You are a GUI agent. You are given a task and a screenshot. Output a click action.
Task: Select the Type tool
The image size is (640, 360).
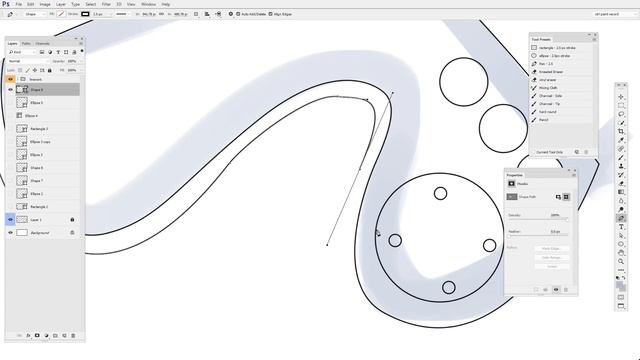[621, 227]
